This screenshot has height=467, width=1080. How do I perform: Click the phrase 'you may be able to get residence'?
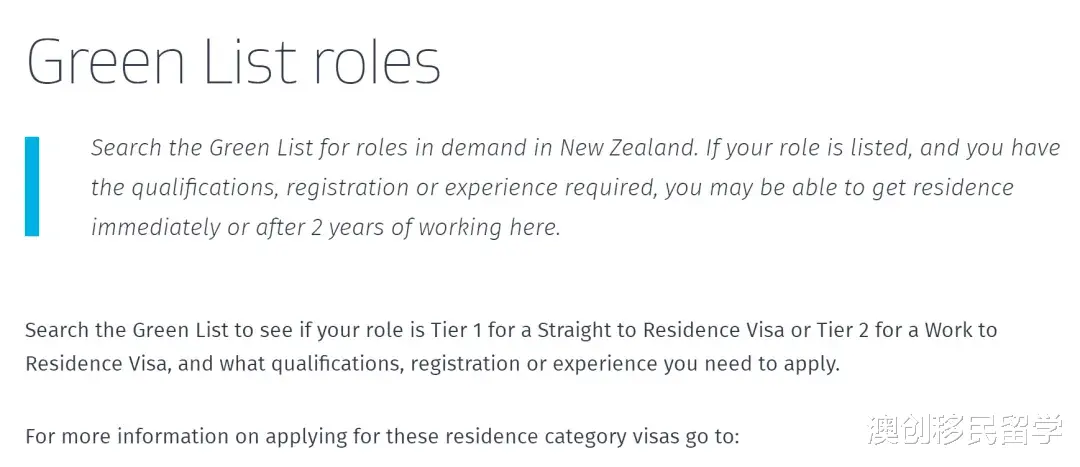tap(840, 188)
